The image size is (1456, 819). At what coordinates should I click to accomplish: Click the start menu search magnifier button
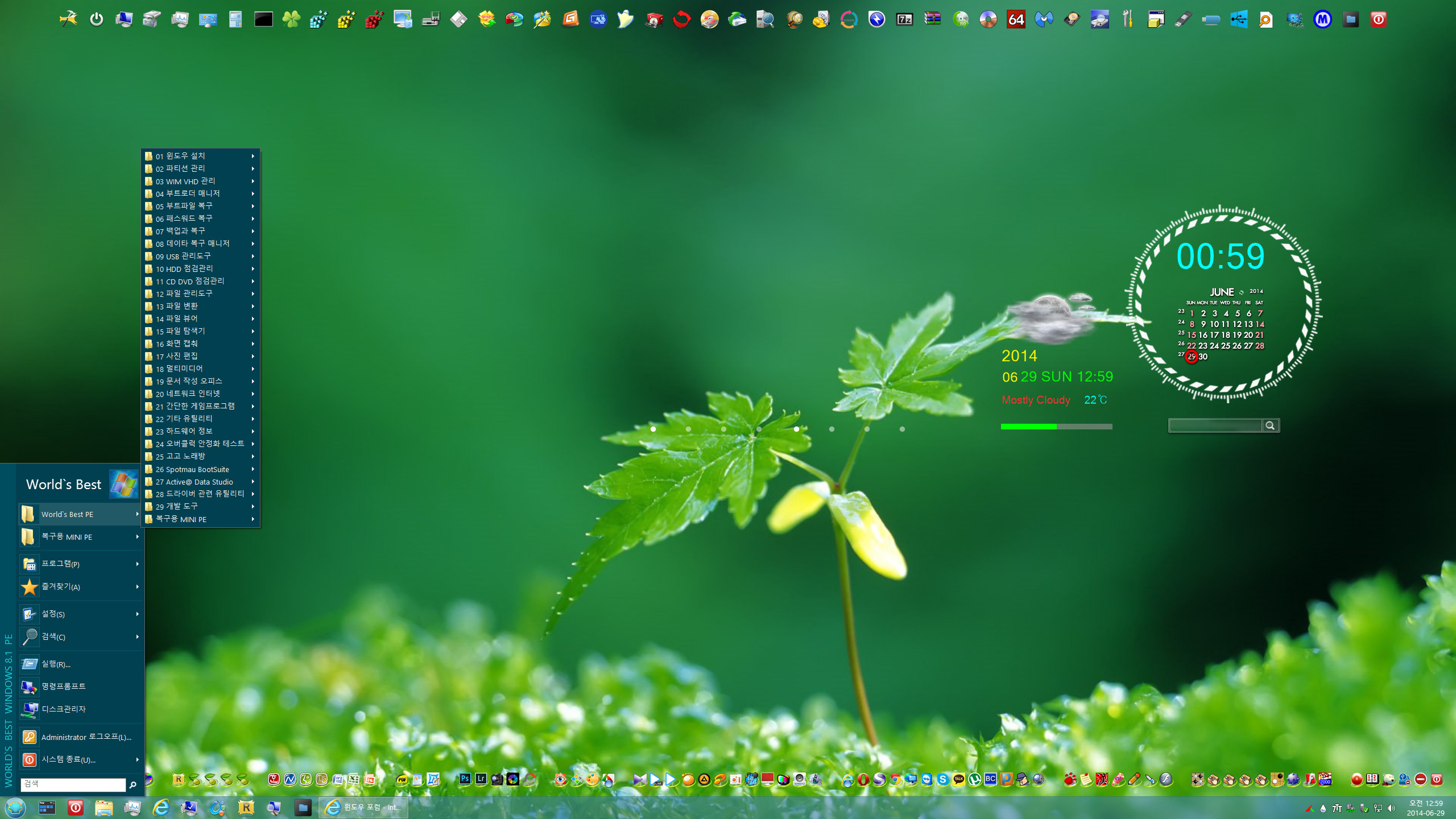[x=133, y=785]
